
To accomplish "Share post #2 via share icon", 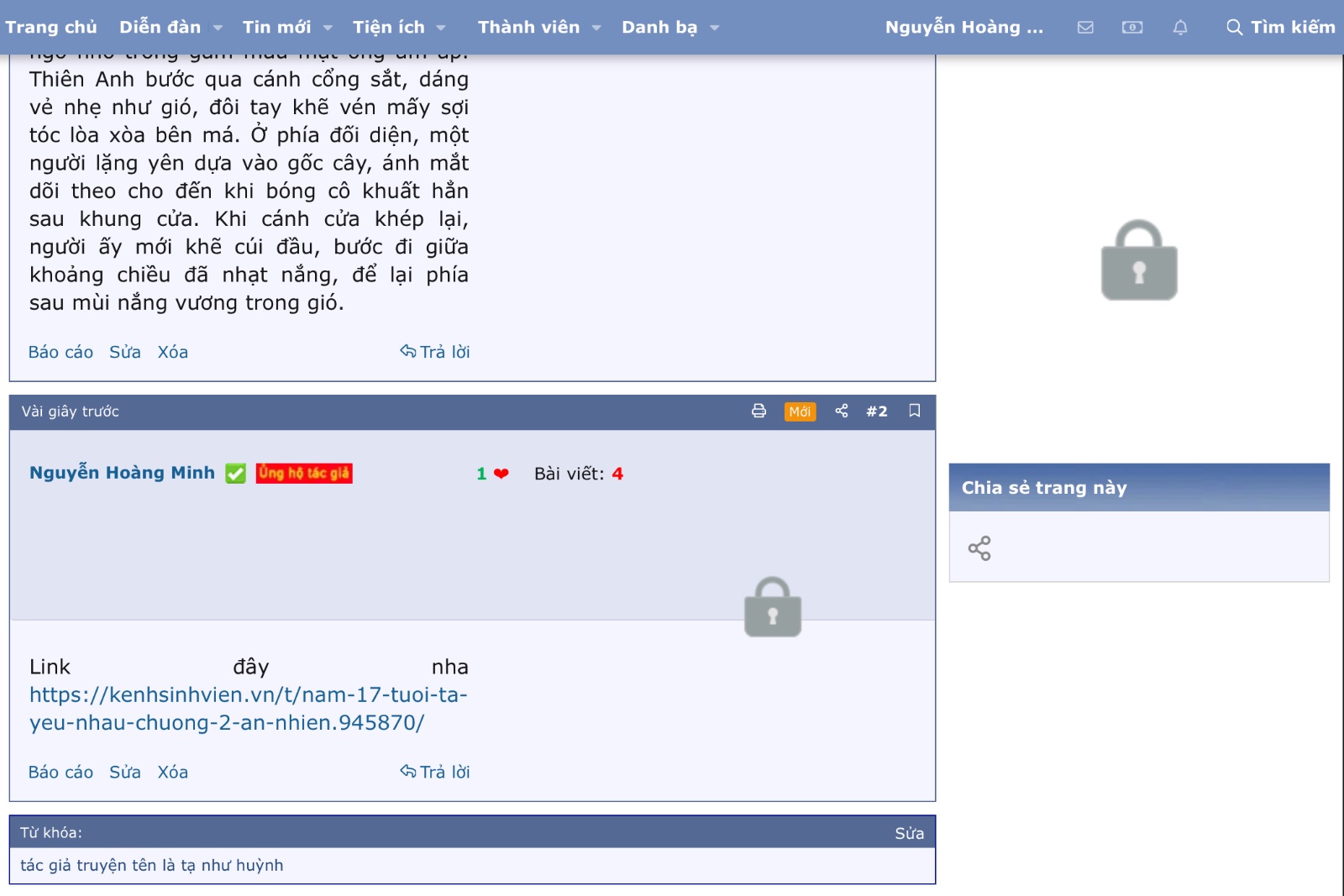I will pos(841,411).
